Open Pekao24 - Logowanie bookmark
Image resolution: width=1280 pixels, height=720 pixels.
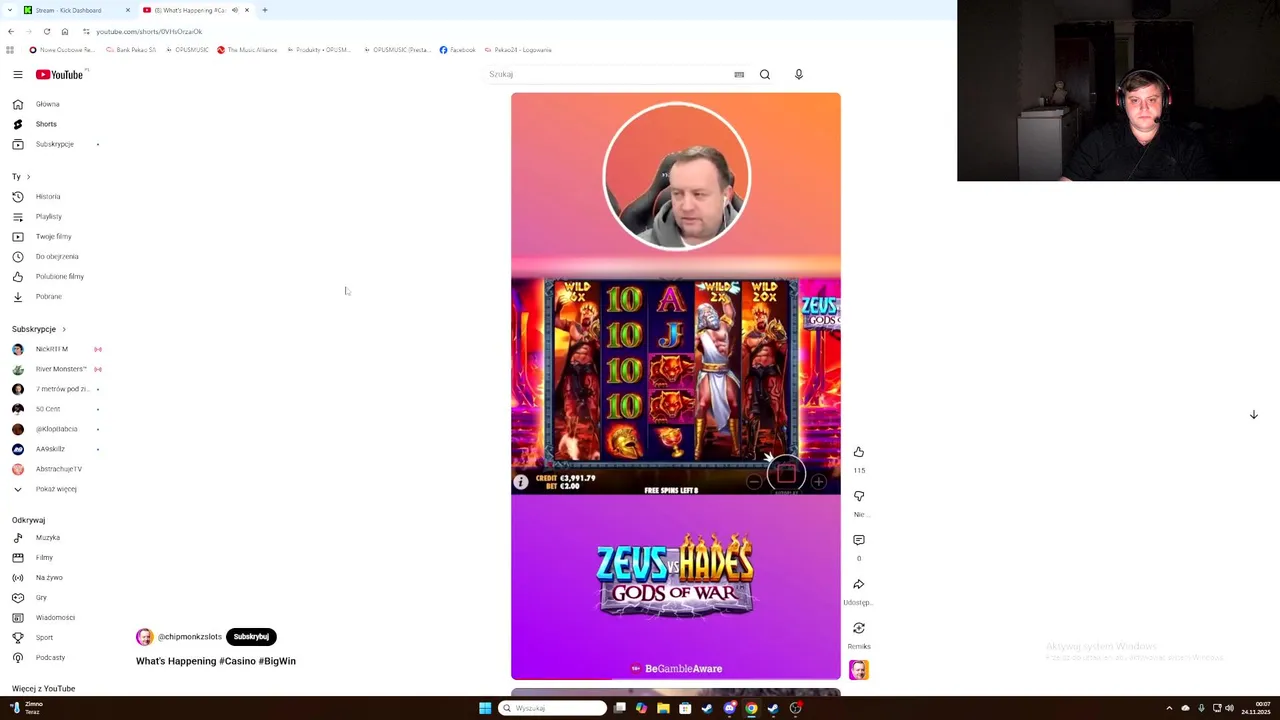pos(518,50)
